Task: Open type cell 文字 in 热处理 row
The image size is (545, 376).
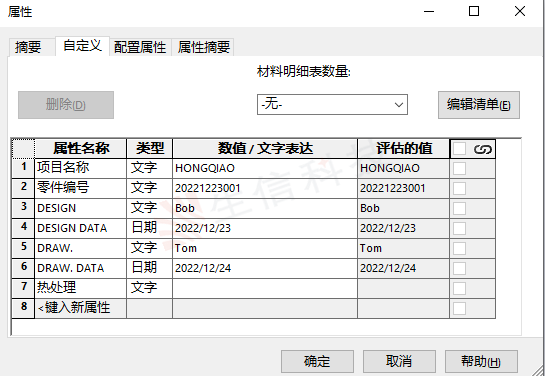Action: [x=149, y=288]
